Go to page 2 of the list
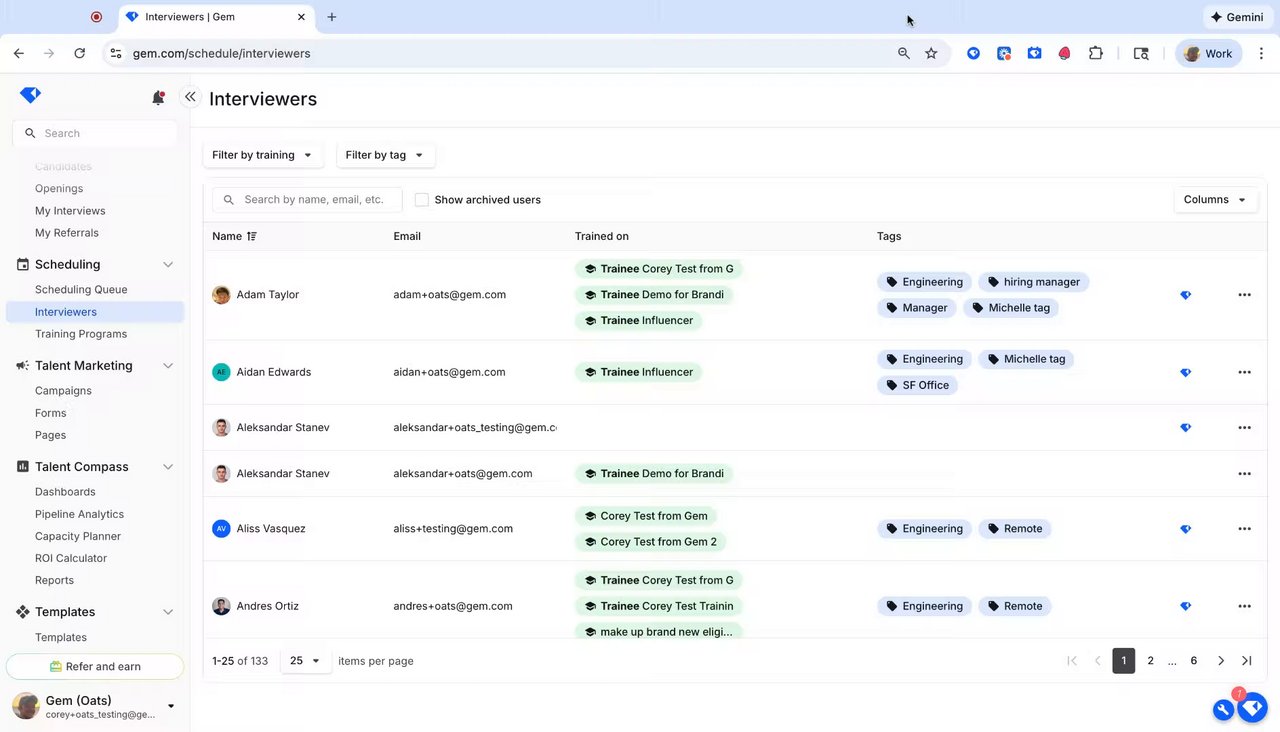This screenshot has height=732, width=1280. tap(1151, 661)
